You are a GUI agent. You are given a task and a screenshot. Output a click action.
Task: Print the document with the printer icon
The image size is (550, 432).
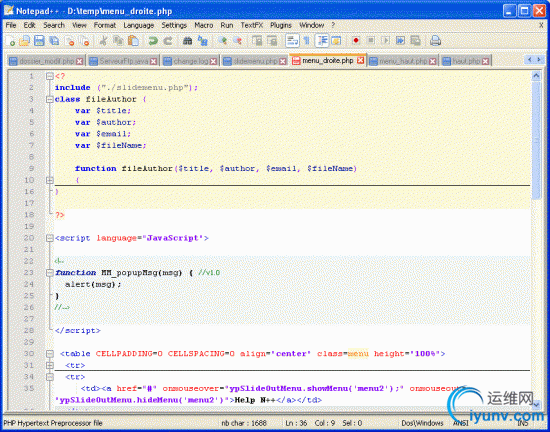click(435, 41)
